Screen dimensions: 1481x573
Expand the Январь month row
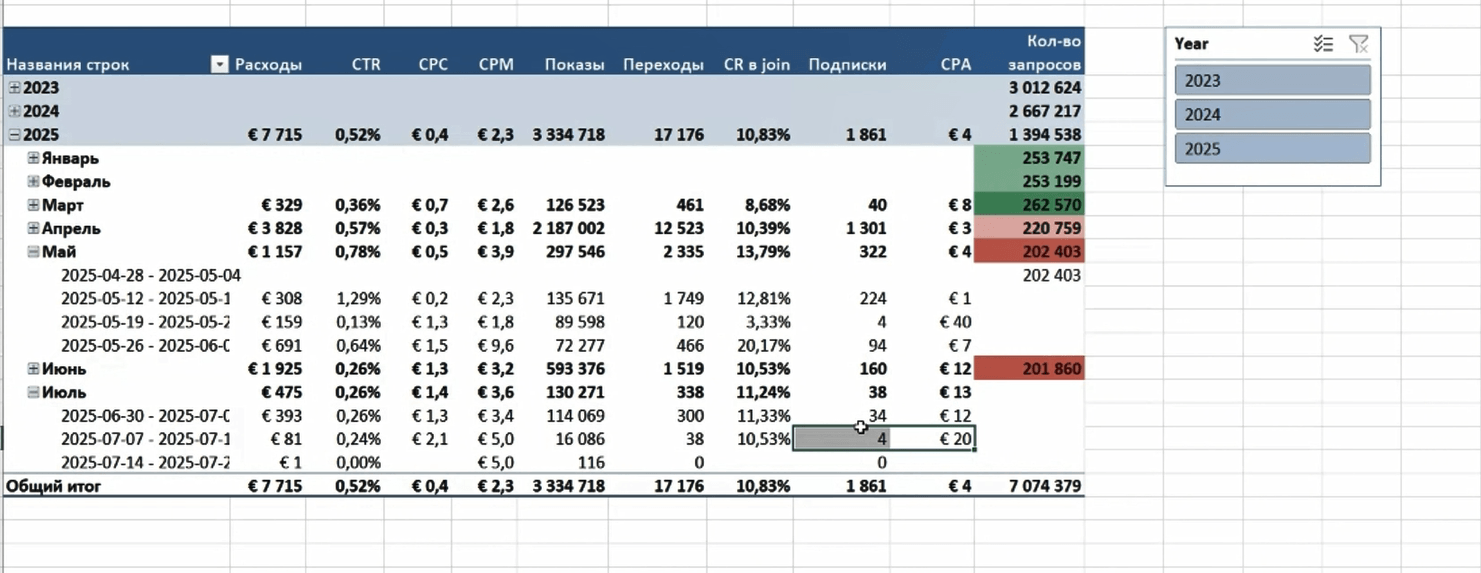point(34,158)
